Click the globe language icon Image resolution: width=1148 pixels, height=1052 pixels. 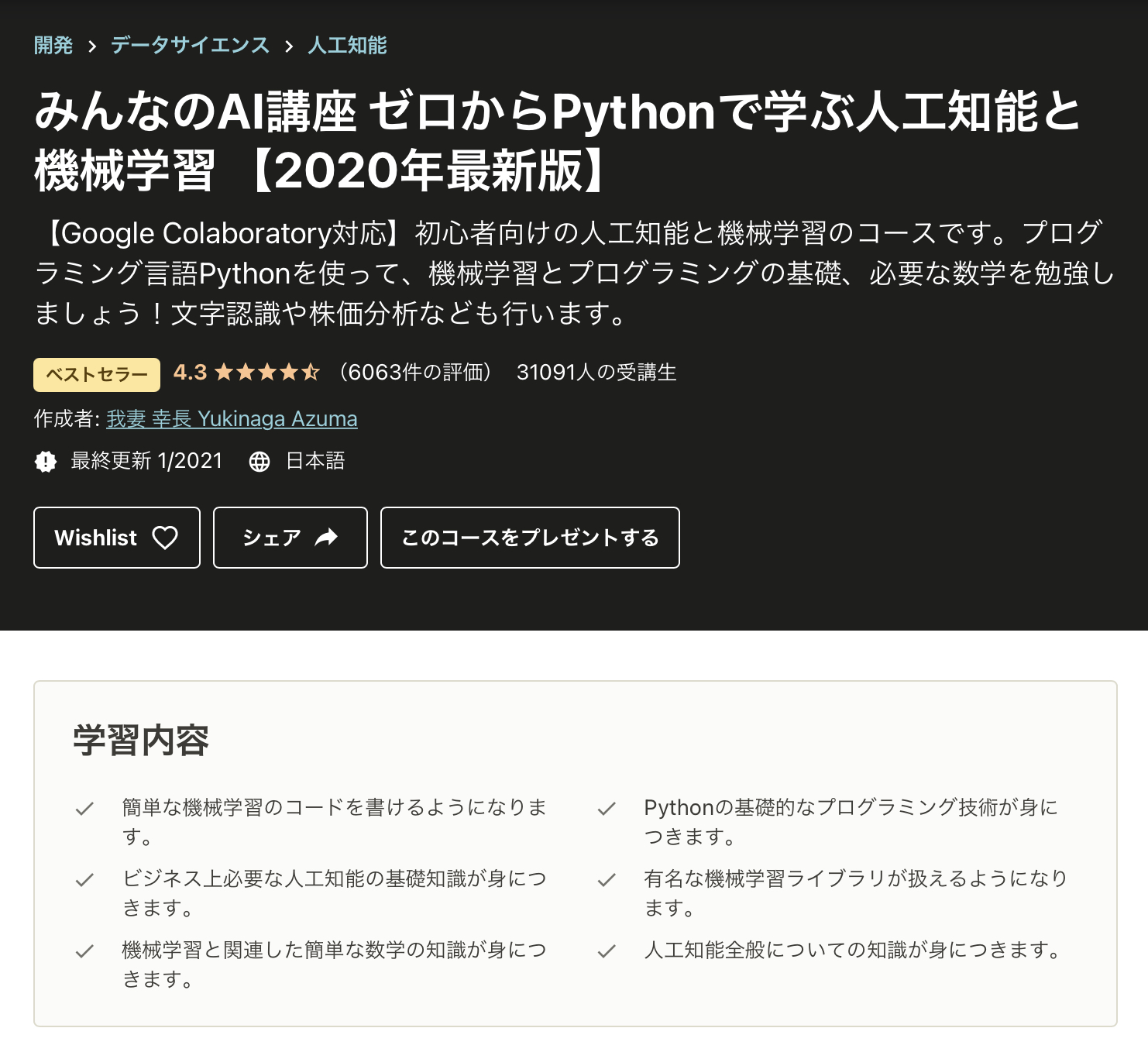(260, 462)
